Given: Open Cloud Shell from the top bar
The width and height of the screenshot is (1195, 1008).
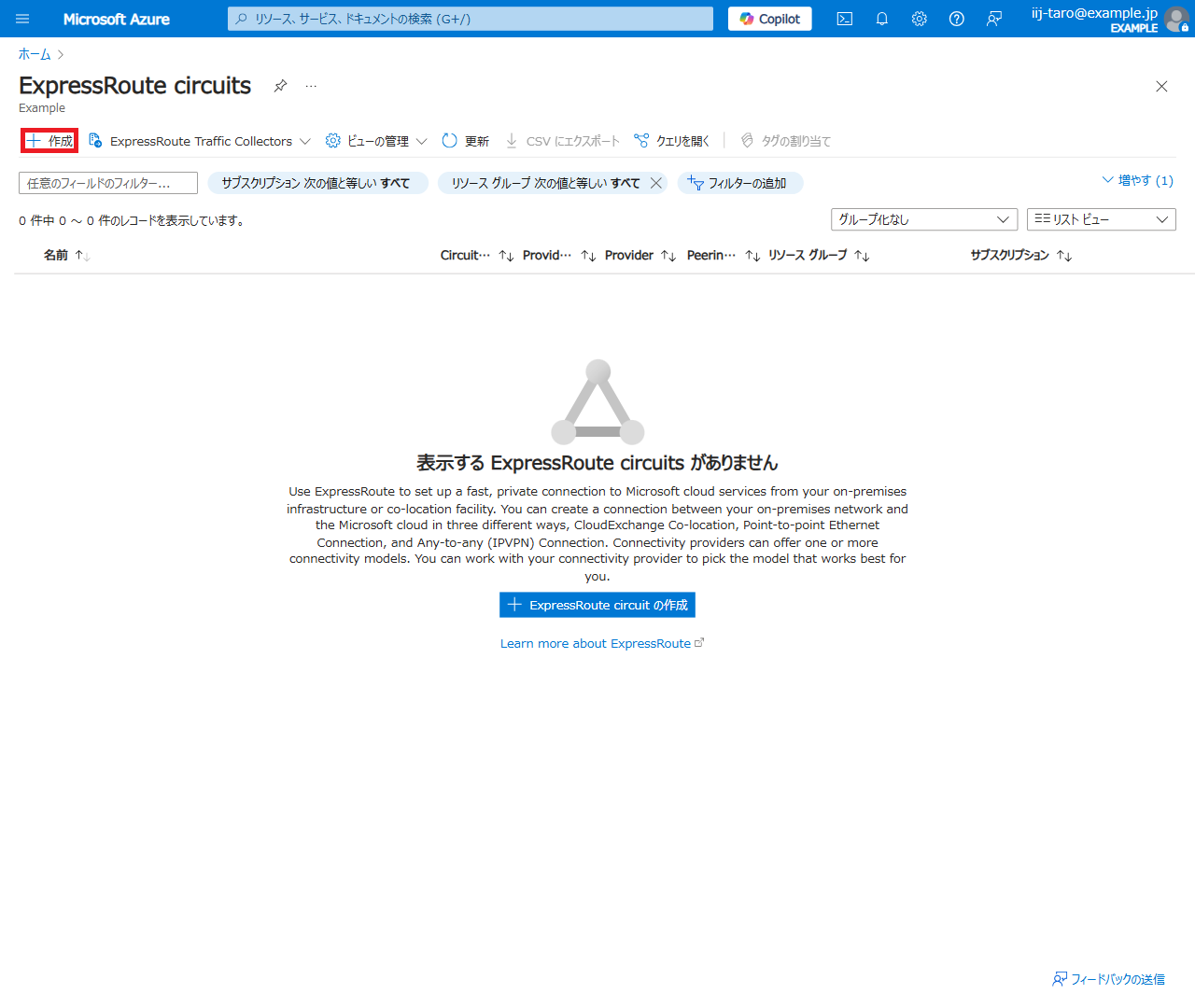Looking at the screenshot, I should 845,19.
